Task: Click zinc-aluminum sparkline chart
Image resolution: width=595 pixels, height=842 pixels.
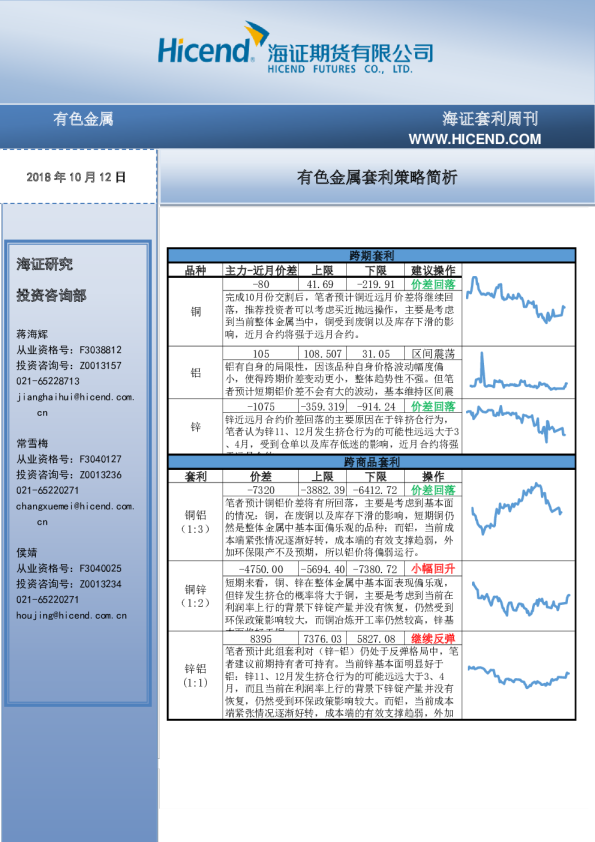Action: coord(519,677)
